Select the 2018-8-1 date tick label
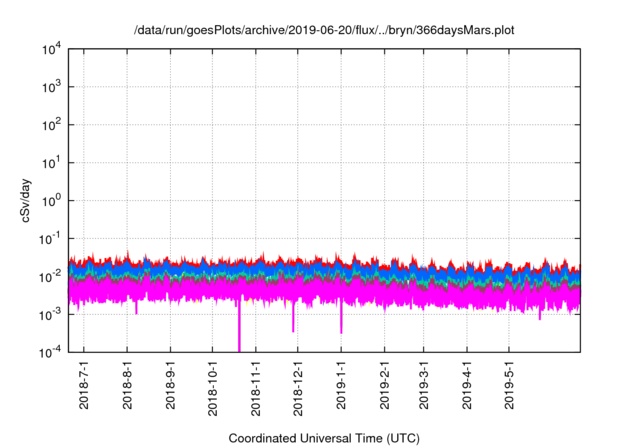Image resolution: width=640 pixels, height=448 pixels. point(127,386)
